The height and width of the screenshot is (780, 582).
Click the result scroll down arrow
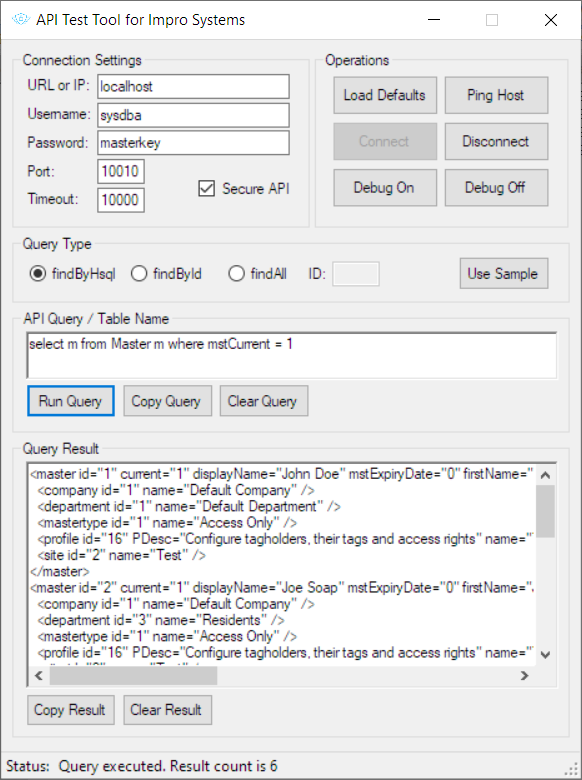coord(545,655)
